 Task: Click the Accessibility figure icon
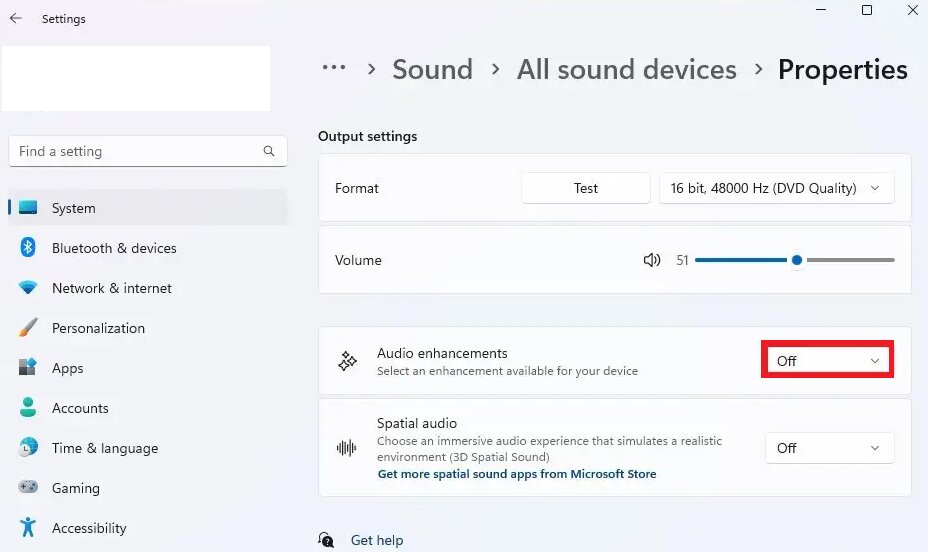pyautogui.click(x=28, y=527)
